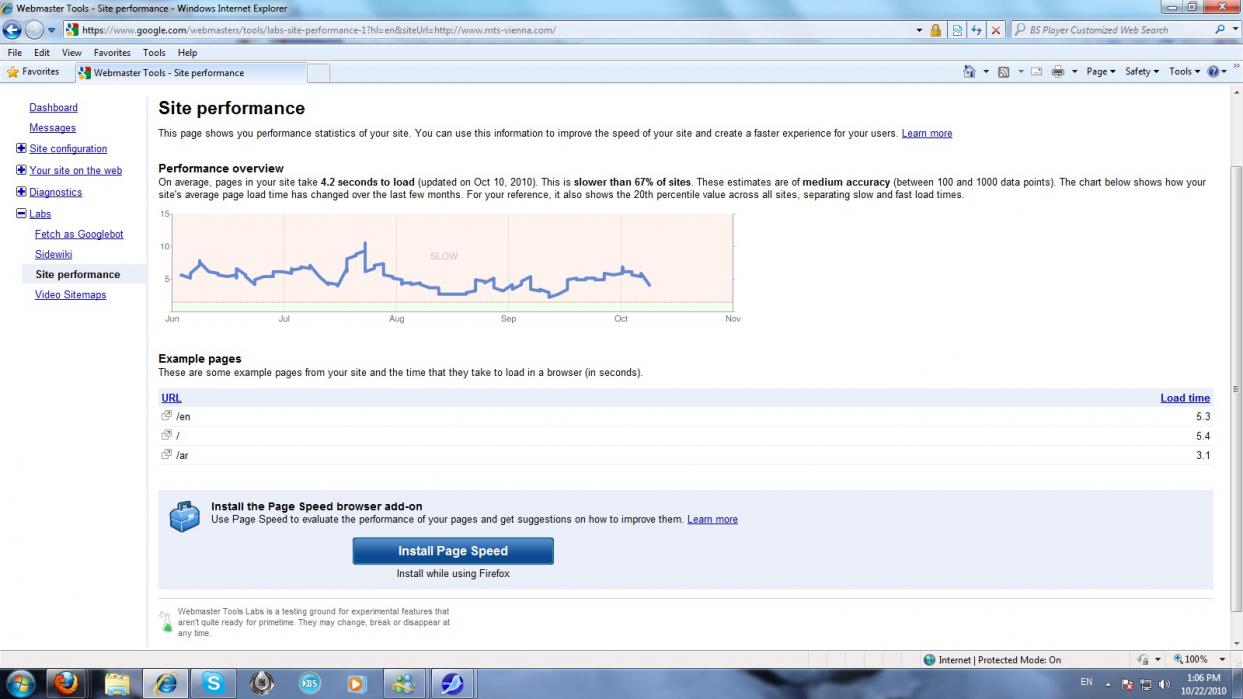Click the search magnifier button
The height and width of the screenshot is (699, 1243).
tap(1220, 30)
